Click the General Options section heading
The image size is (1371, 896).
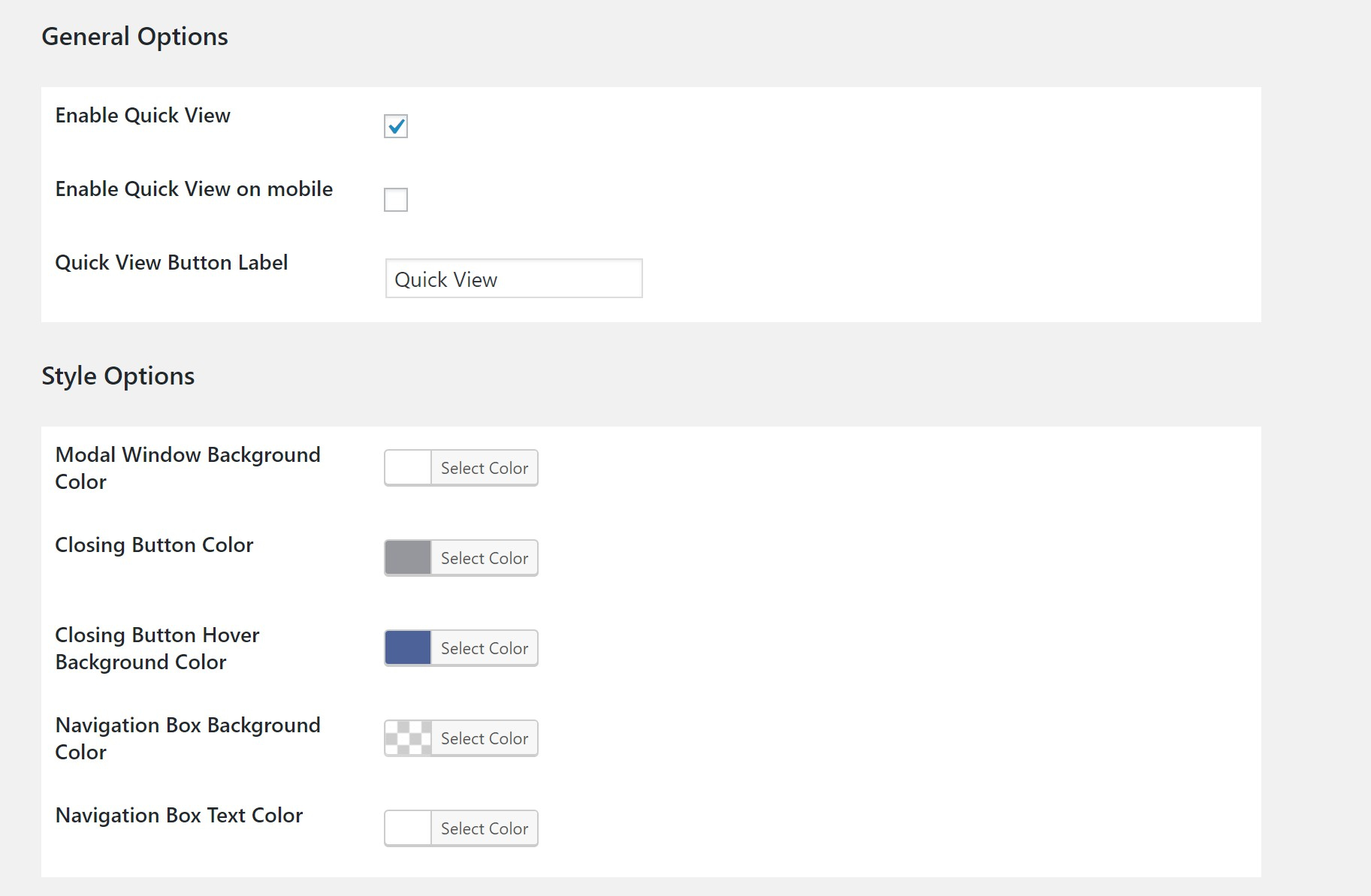coord(134,37)
